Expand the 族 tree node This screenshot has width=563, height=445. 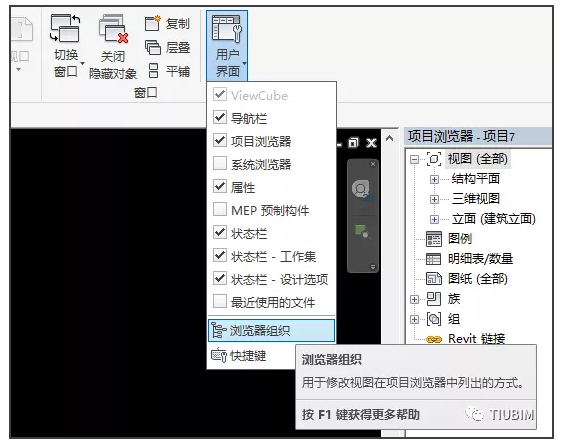click(415, 299)
